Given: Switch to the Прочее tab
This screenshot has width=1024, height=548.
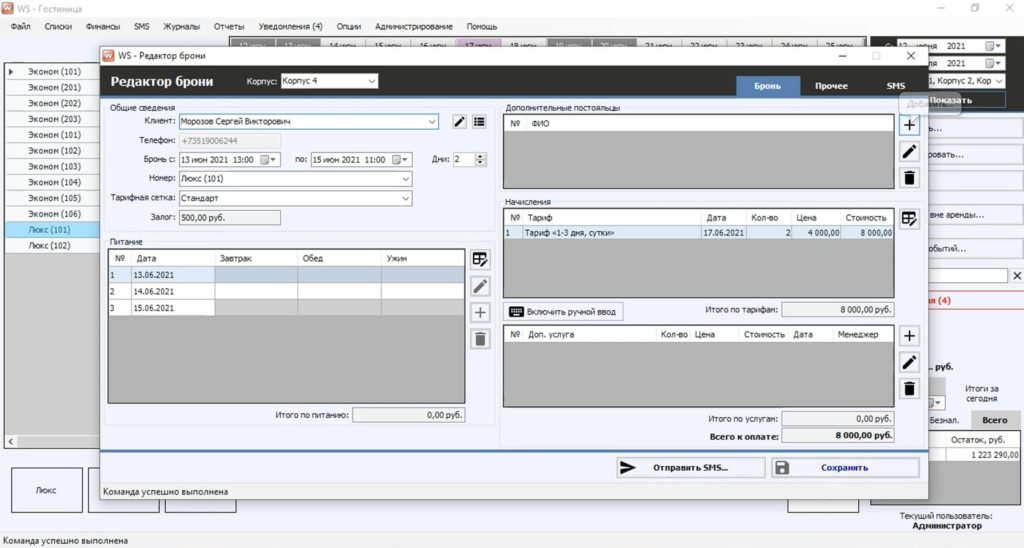Looking at the screenshot, I should pyautogui.click(x=831, y=86).
